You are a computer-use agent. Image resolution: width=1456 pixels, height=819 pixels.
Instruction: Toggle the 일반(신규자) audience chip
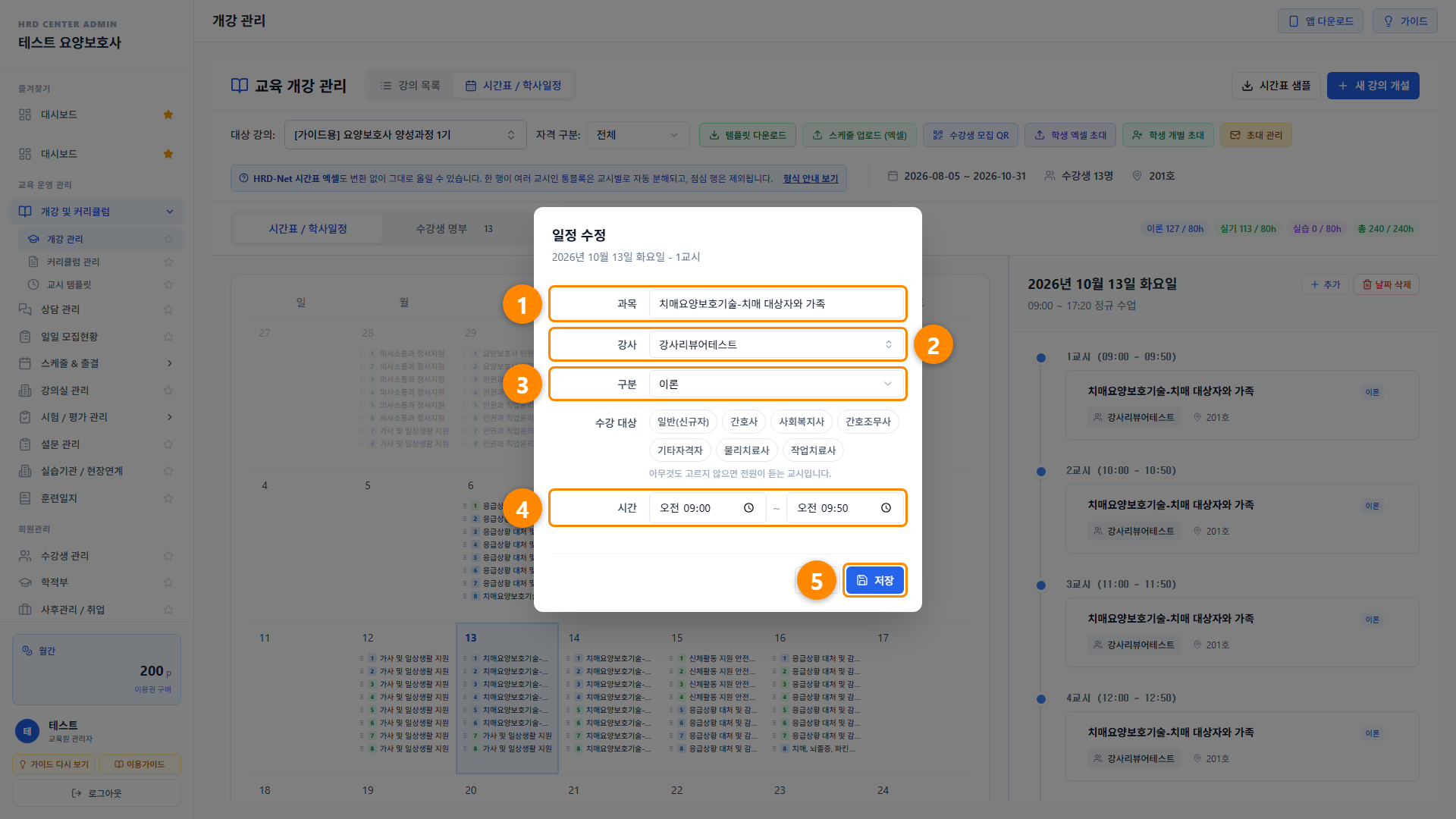(x=682, y=422)
